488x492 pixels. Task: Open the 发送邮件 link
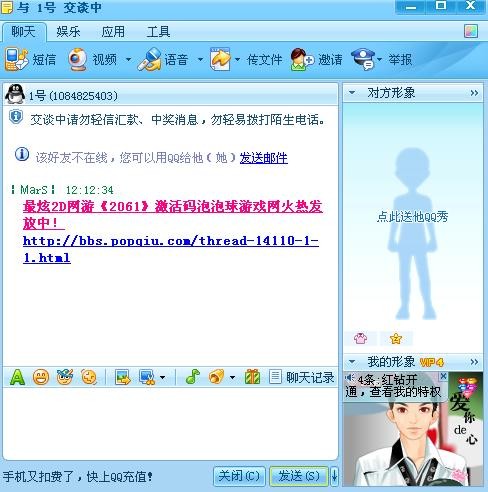[264, 158]
